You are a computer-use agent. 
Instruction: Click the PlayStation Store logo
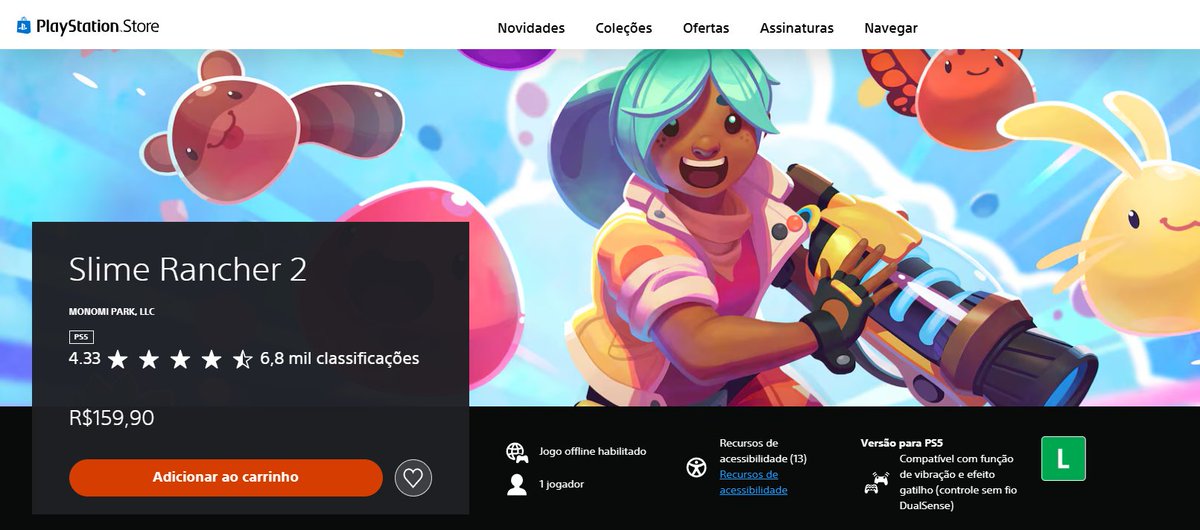coord(88,27)
